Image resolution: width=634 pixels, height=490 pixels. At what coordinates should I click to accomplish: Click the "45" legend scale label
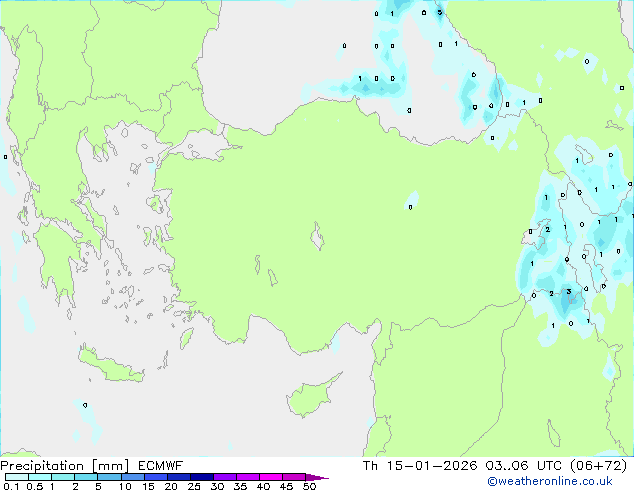(x=286, y=486)
